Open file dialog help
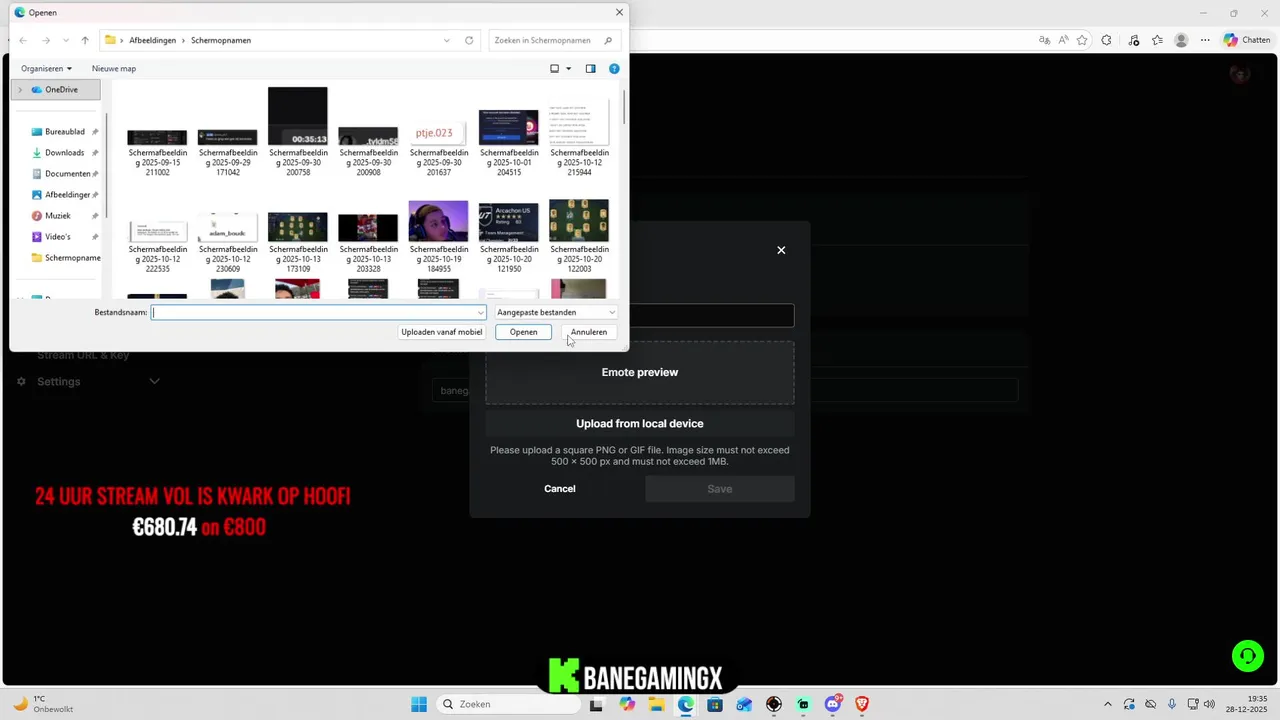The width and height of the screenshot is (1280, 720). [614, 69]
